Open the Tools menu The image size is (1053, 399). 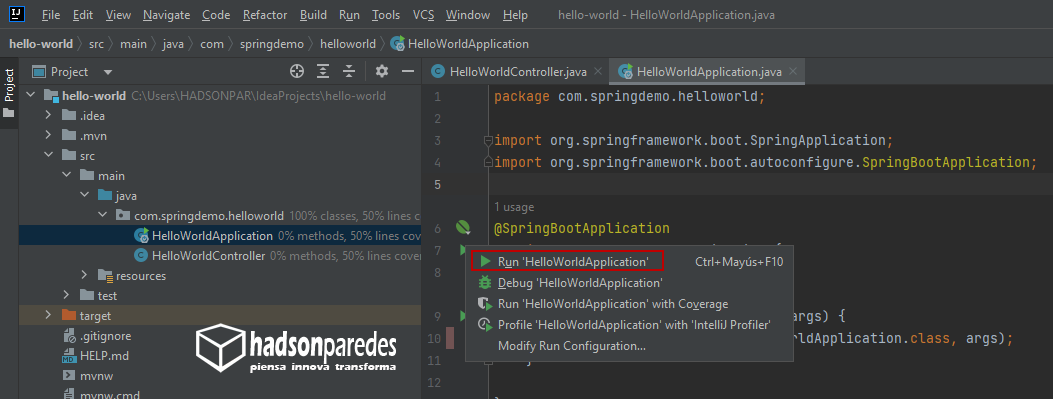pyautogui.click(x=385, y=15)
